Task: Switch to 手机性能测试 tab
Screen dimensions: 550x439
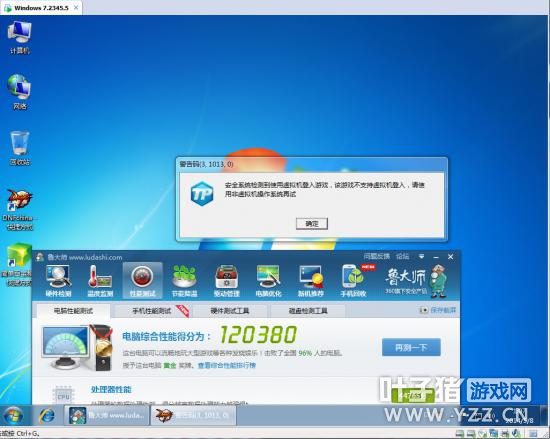Action: pos(152,311)
